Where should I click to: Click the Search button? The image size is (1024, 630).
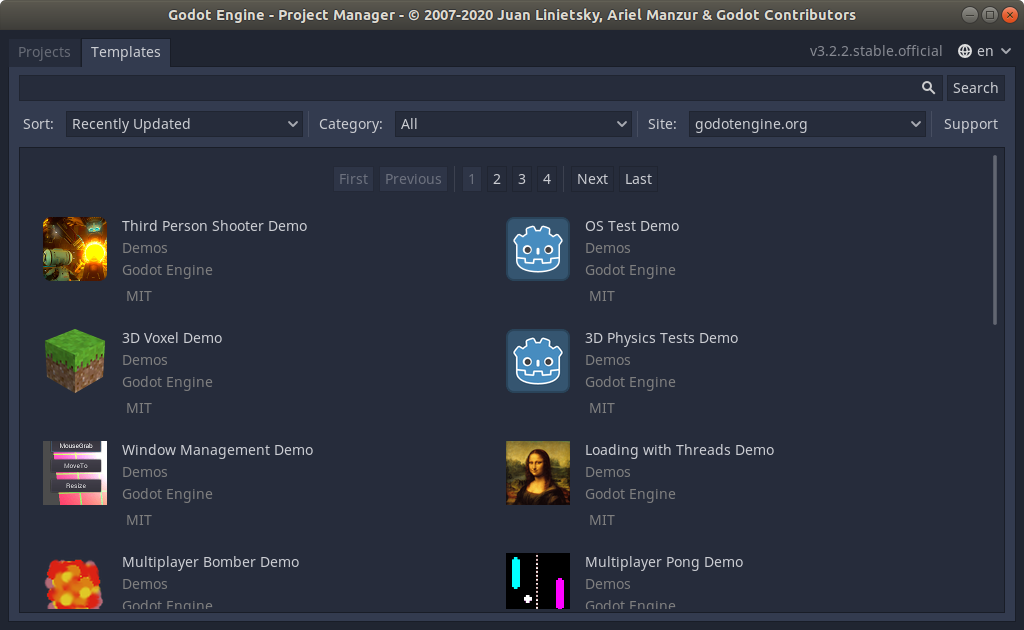975,87
